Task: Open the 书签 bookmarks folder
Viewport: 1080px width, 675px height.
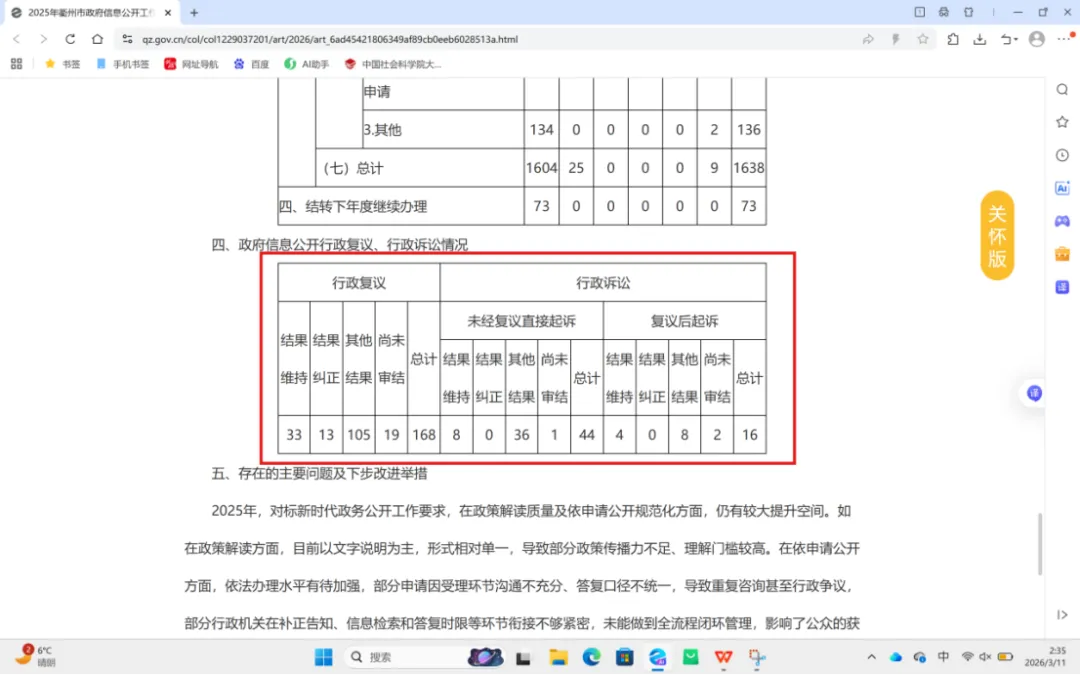Action: [62, 64]
